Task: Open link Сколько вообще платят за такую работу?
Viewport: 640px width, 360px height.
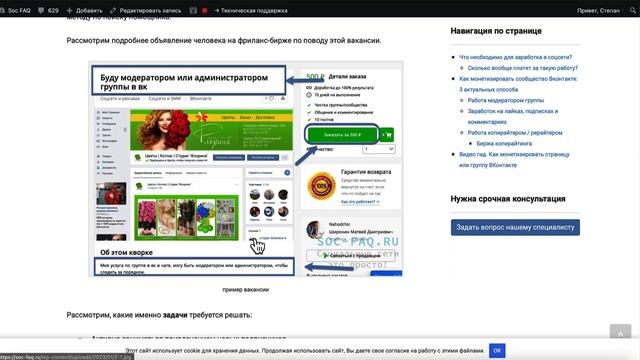Action: coord(523,68)
